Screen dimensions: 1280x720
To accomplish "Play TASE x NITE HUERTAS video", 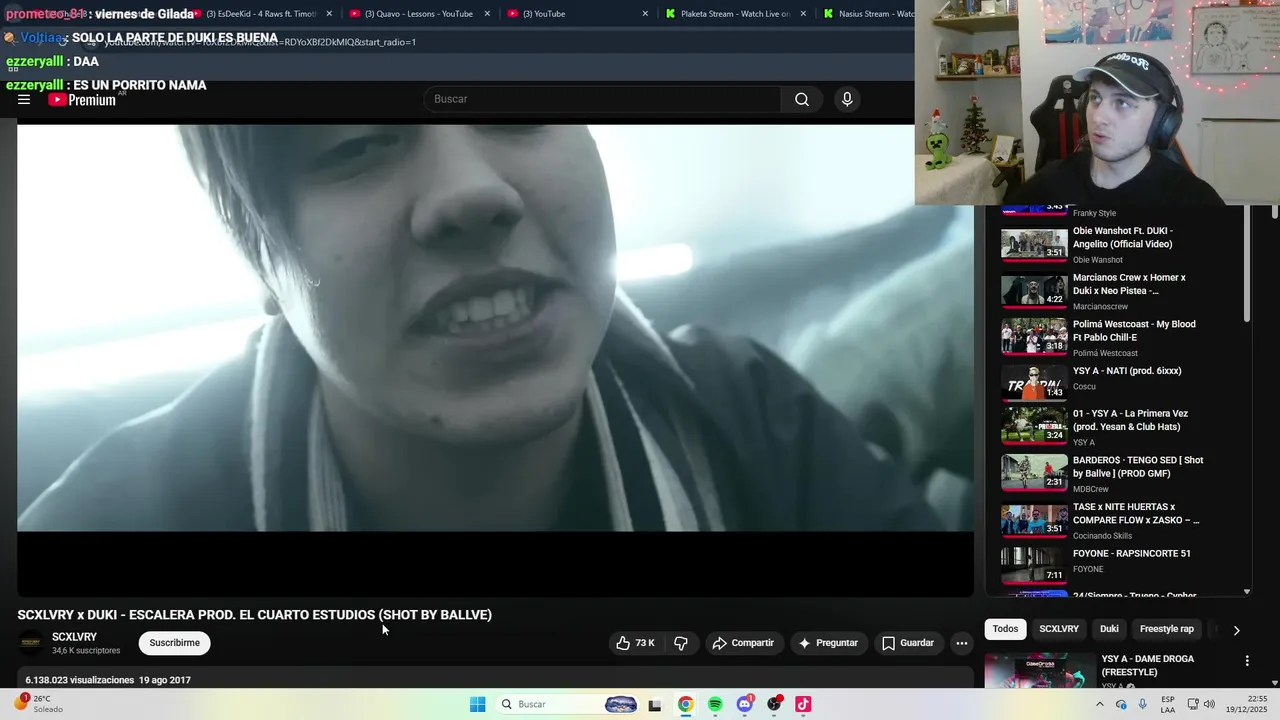I will 1123,519.
